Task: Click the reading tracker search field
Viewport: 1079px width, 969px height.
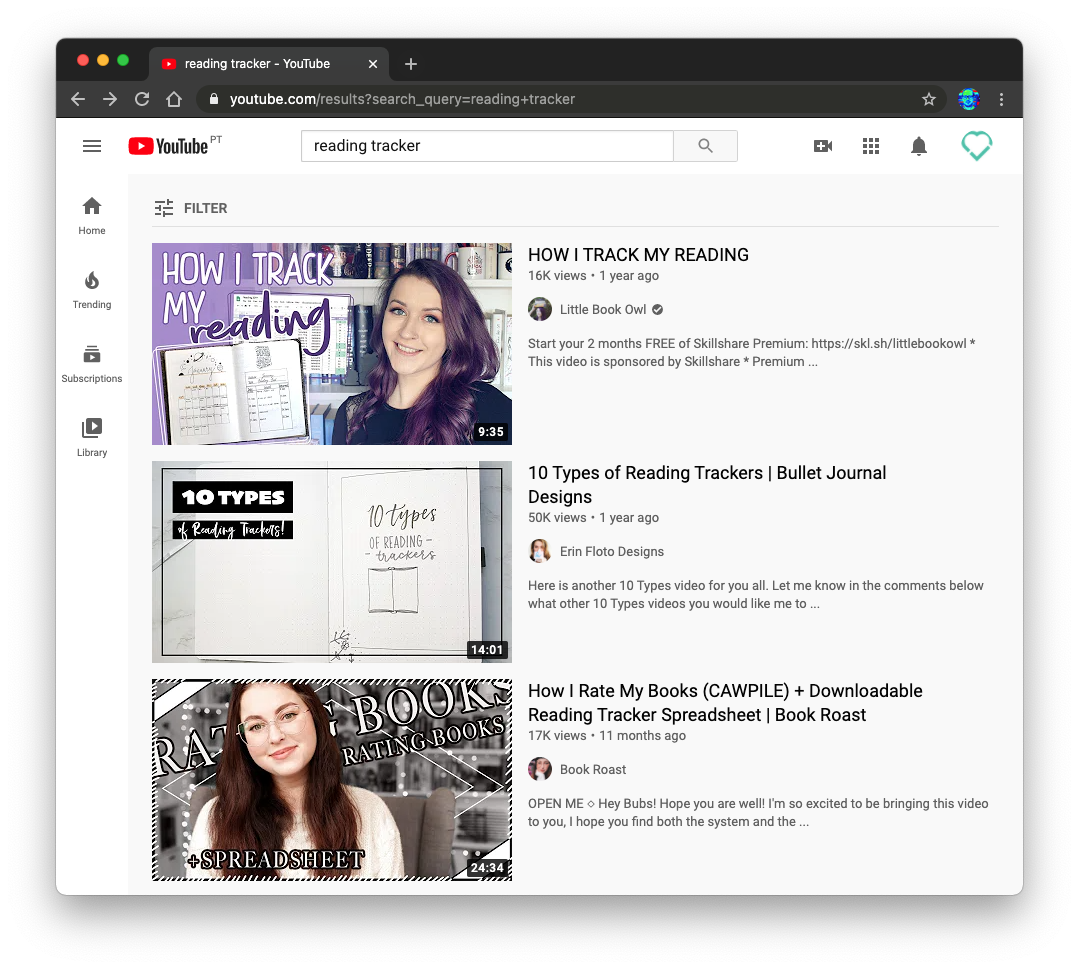Action: [x=487, y=146]
